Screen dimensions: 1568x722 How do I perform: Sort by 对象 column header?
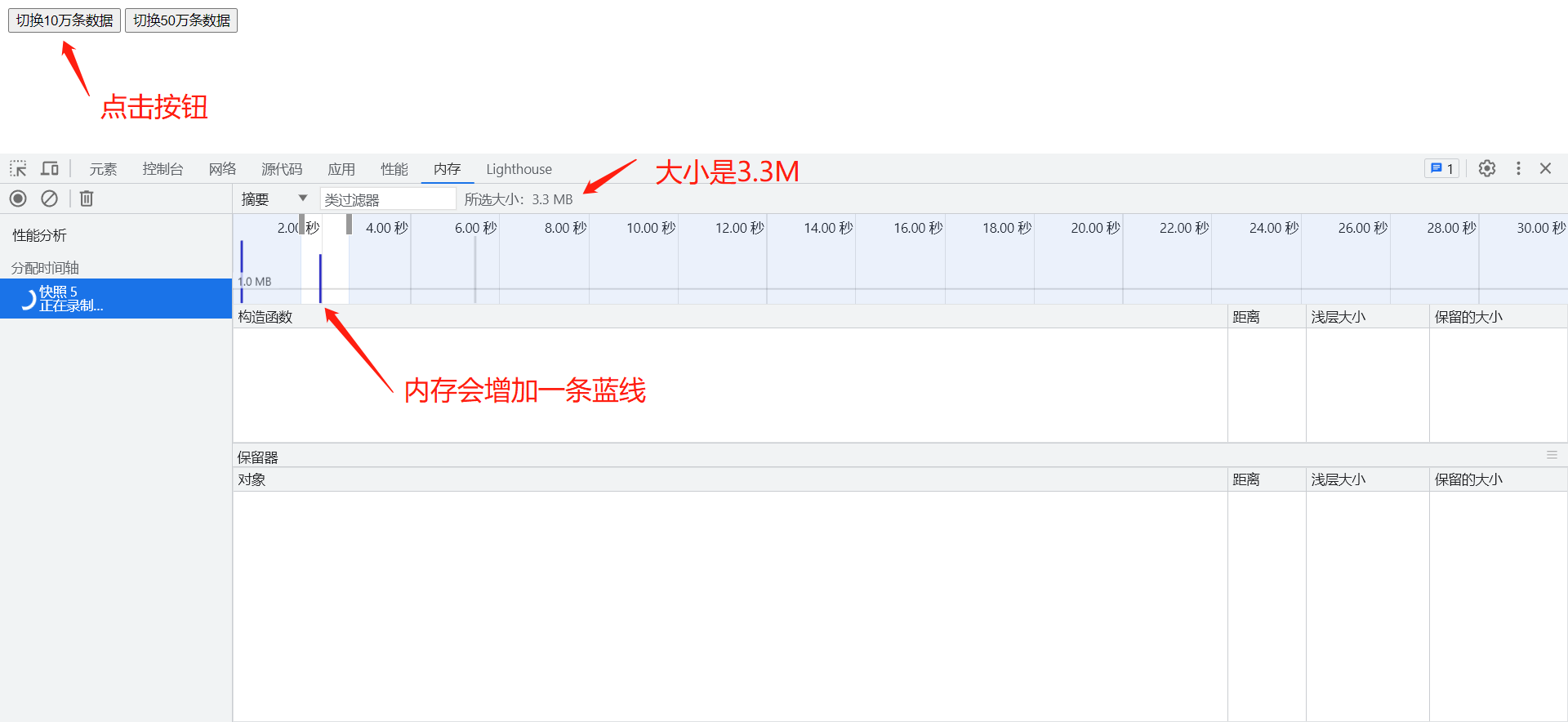point(730,479)
